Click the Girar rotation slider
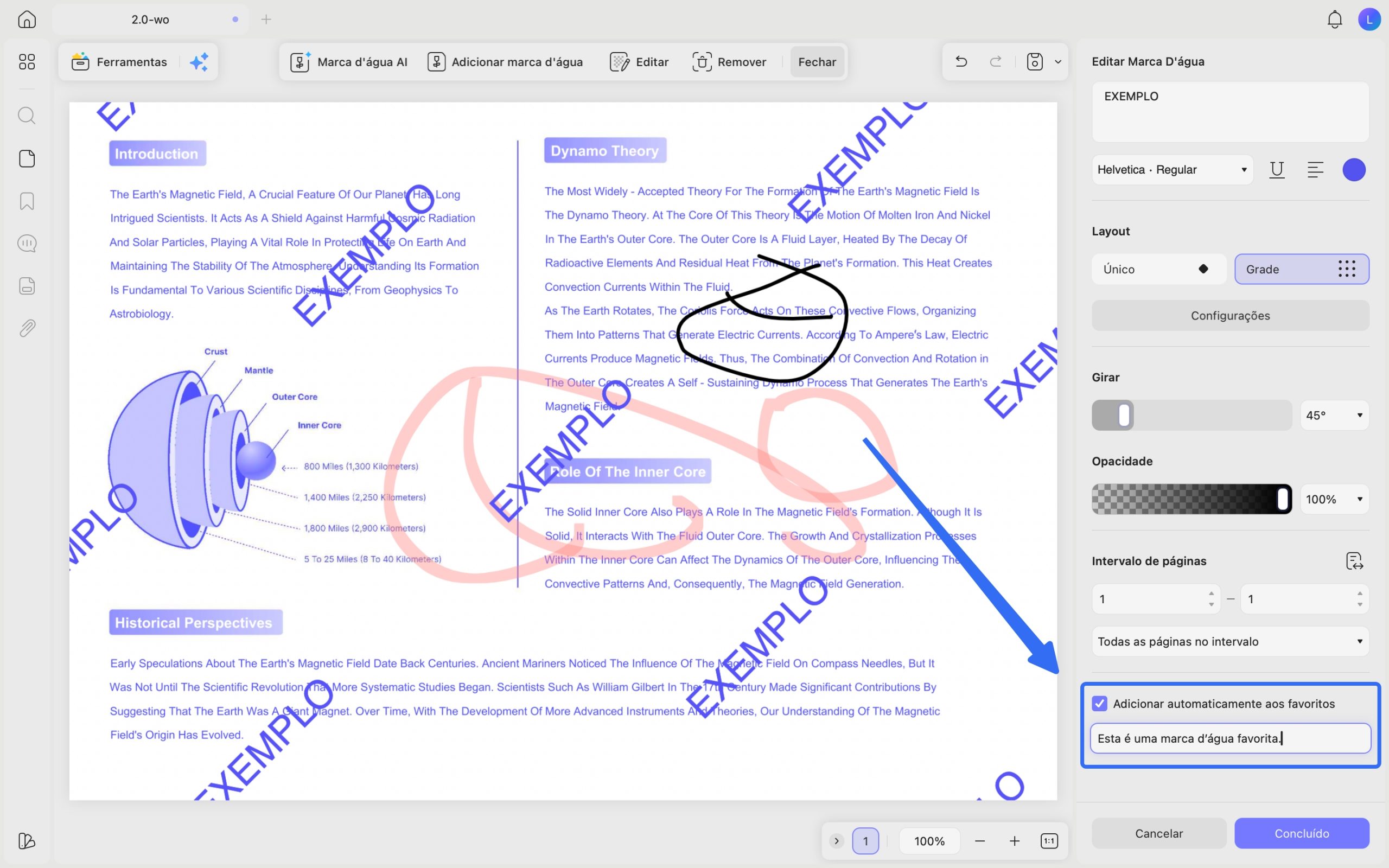Screen dimensions: 1389x868 [1191, 415]
